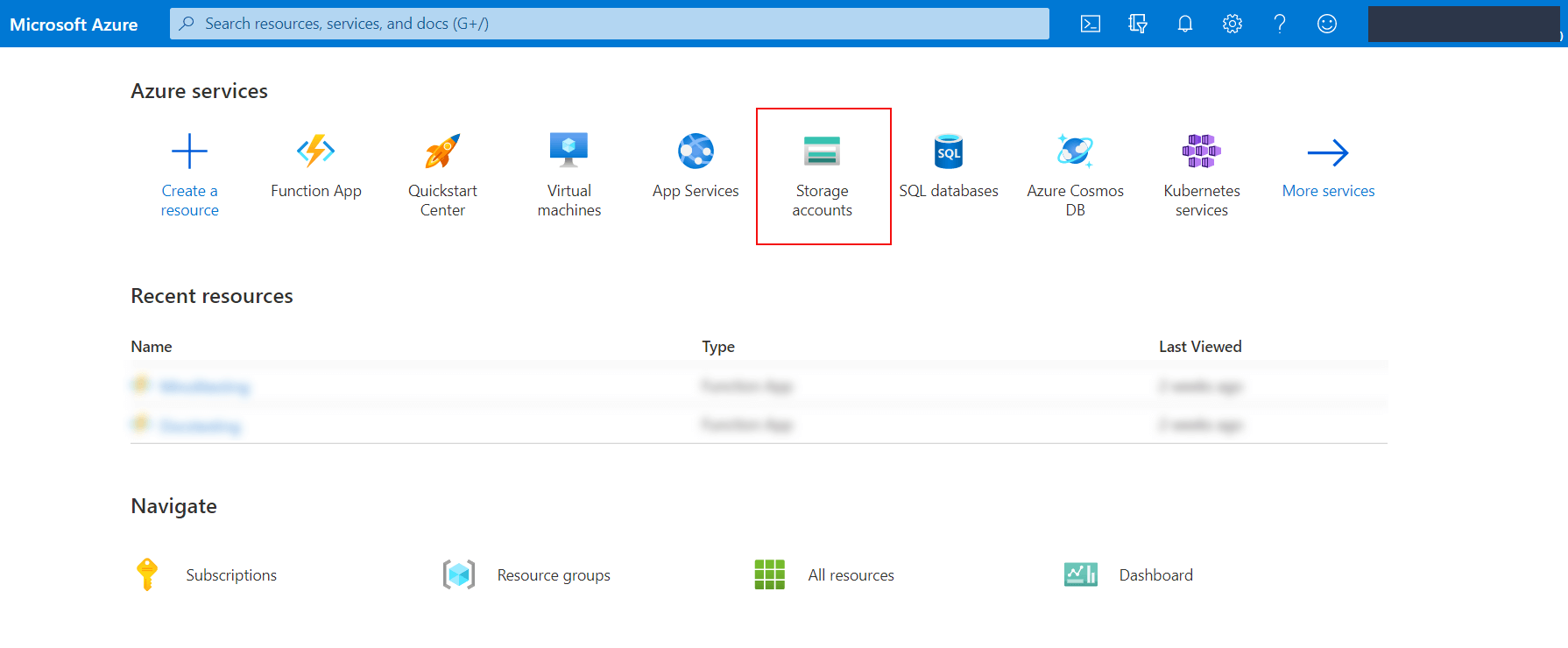Image resolution: width=1568 pixels, height=648 pixels.
Task: Click the Dashboard chart icon
Action: 1081,574
